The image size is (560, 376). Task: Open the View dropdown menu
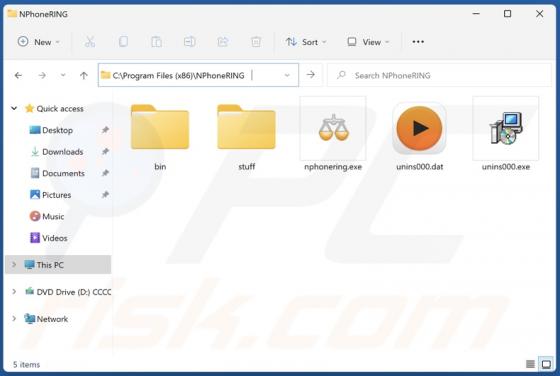click(368, 42)
